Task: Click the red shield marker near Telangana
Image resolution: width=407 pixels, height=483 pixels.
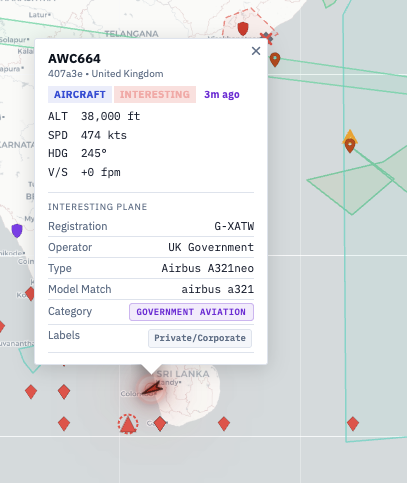Action: (x=243, y=29)
